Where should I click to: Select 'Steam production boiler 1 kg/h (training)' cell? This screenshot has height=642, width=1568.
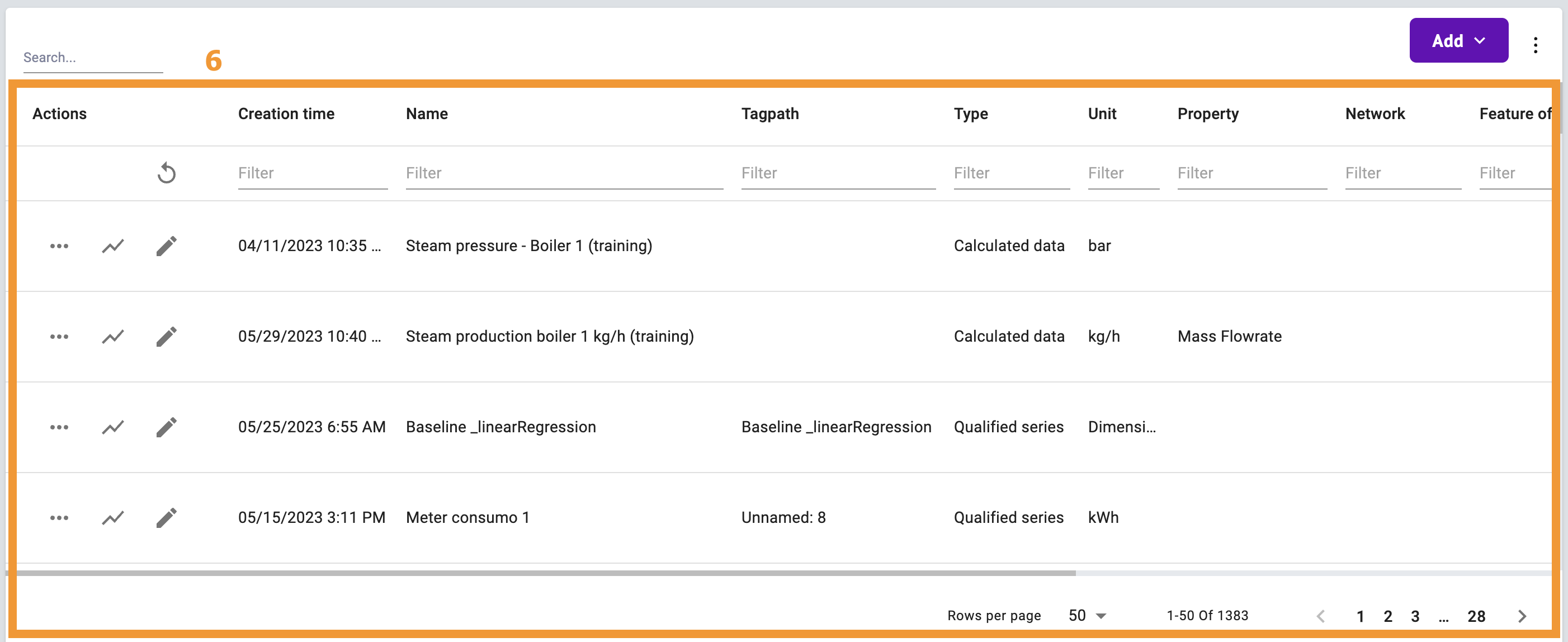[550, 337]
